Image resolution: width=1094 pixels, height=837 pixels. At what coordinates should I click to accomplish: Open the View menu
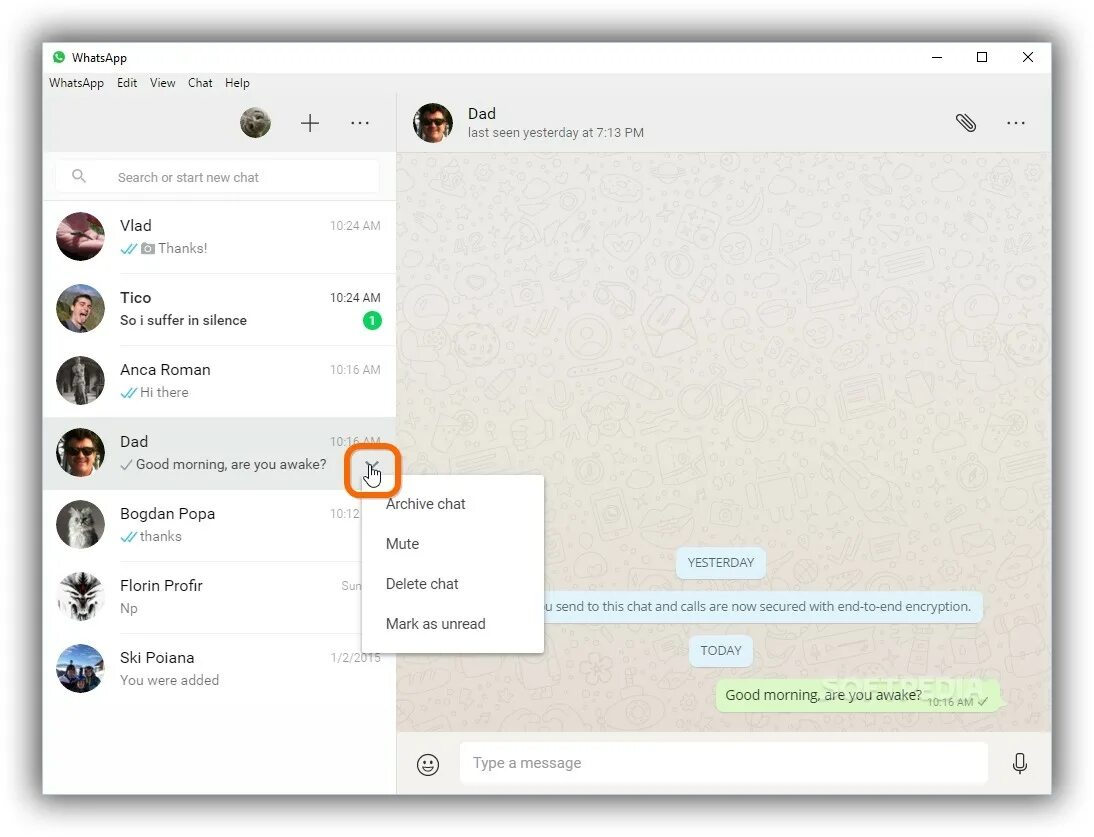[163, 83]
